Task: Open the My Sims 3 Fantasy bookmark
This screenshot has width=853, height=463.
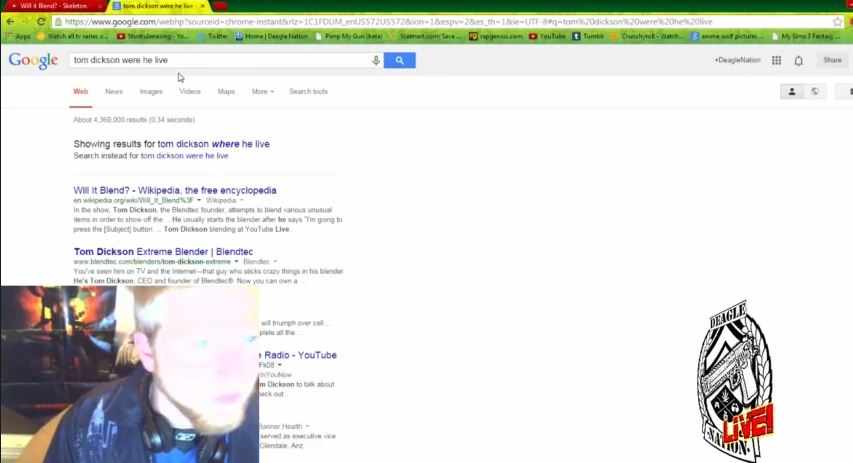Action: click(x=806, y=36)
